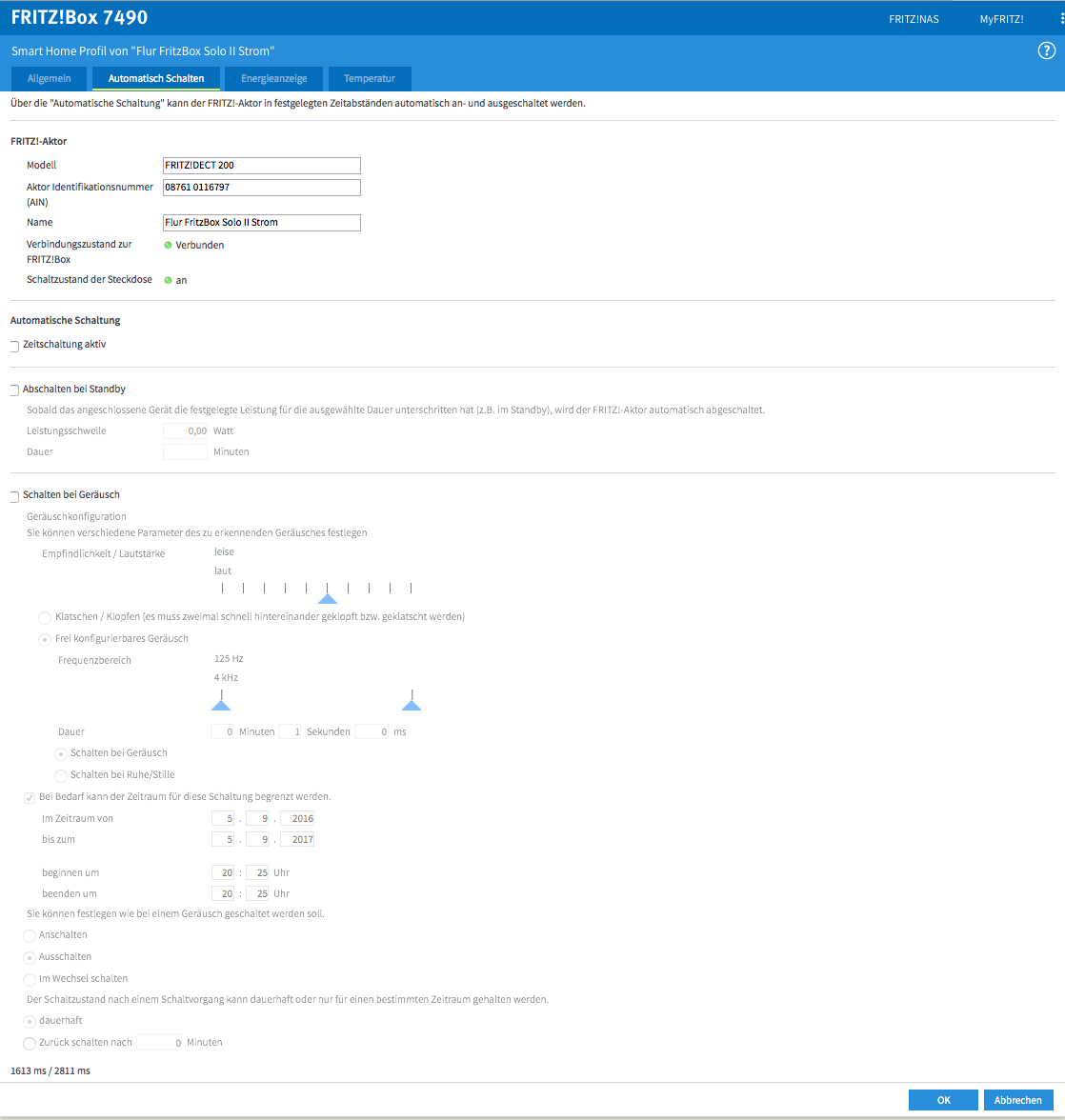Screen dimensions: 1065x1120
Task: Select the Automatisch Schalten tab
Action: [155, 78]
